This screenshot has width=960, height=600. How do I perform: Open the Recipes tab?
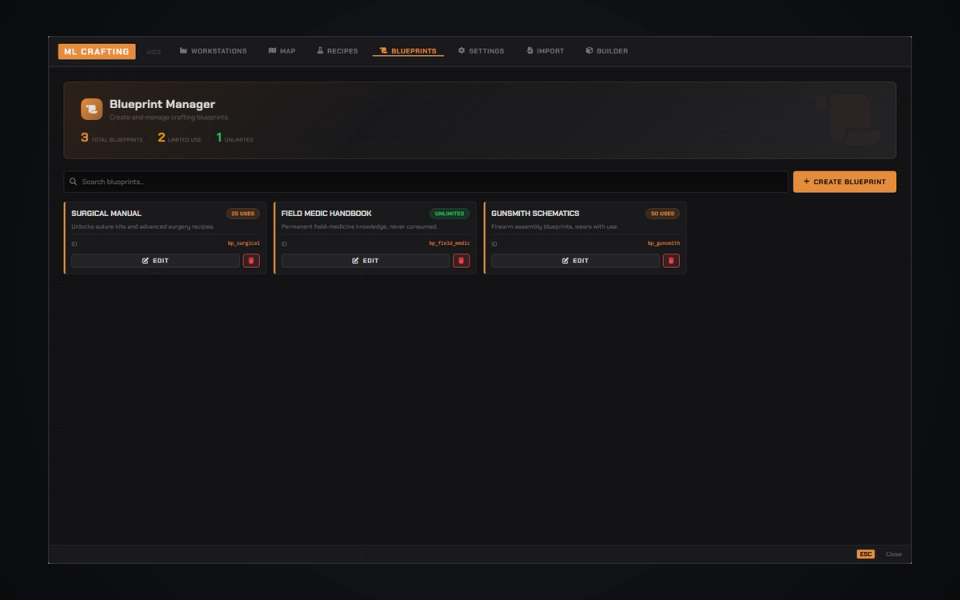pos(337,51)
